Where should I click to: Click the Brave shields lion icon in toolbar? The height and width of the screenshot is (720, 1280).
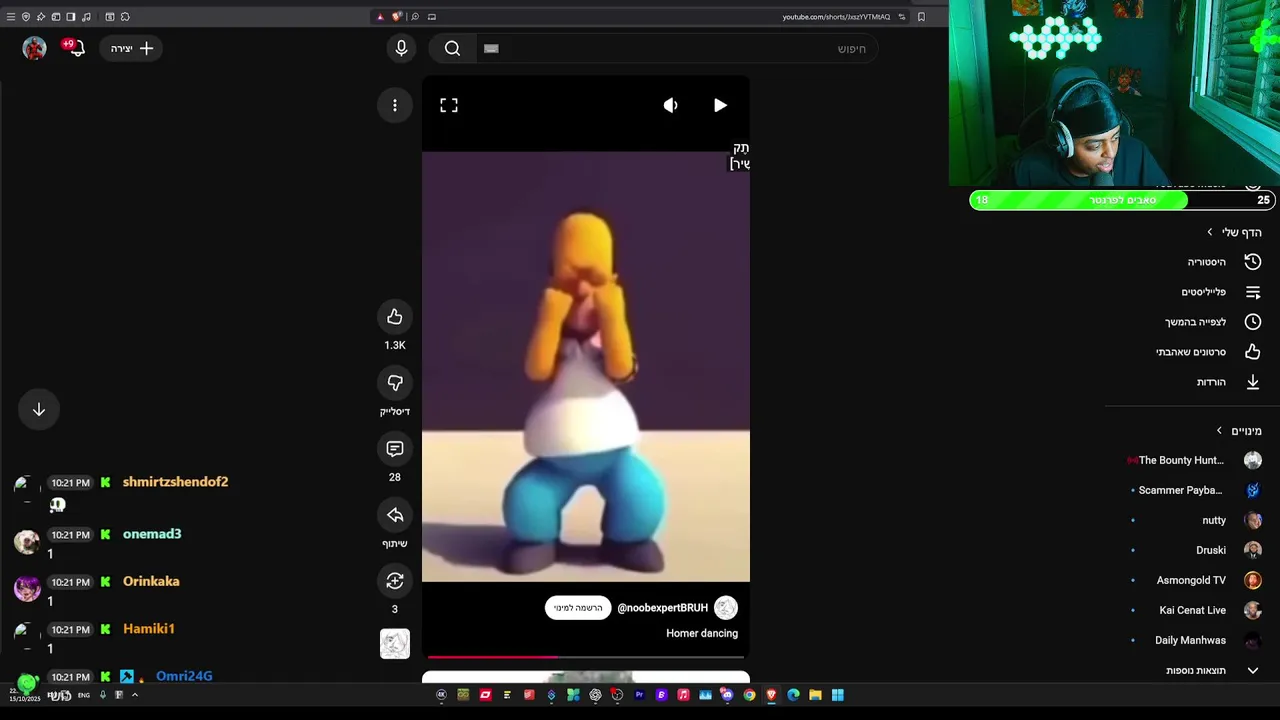tap(397, 16)
